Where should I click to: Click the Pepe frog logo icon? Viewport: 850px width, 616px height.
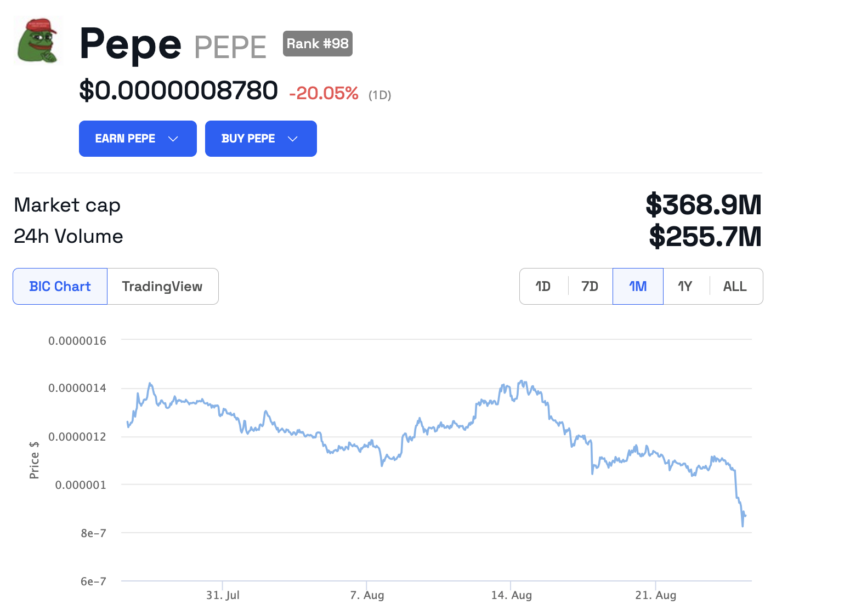[x=37, y=40]
